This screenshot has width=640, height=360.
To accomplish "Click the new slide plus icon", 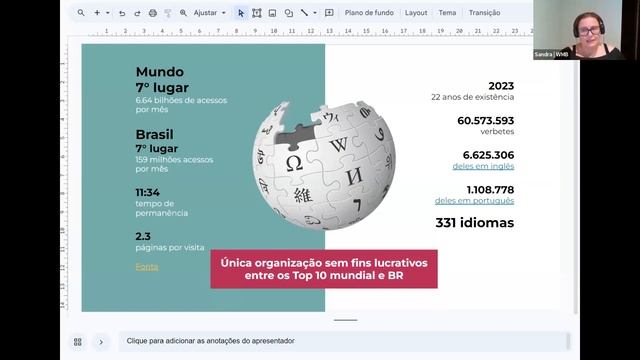I will coord(97,13).
